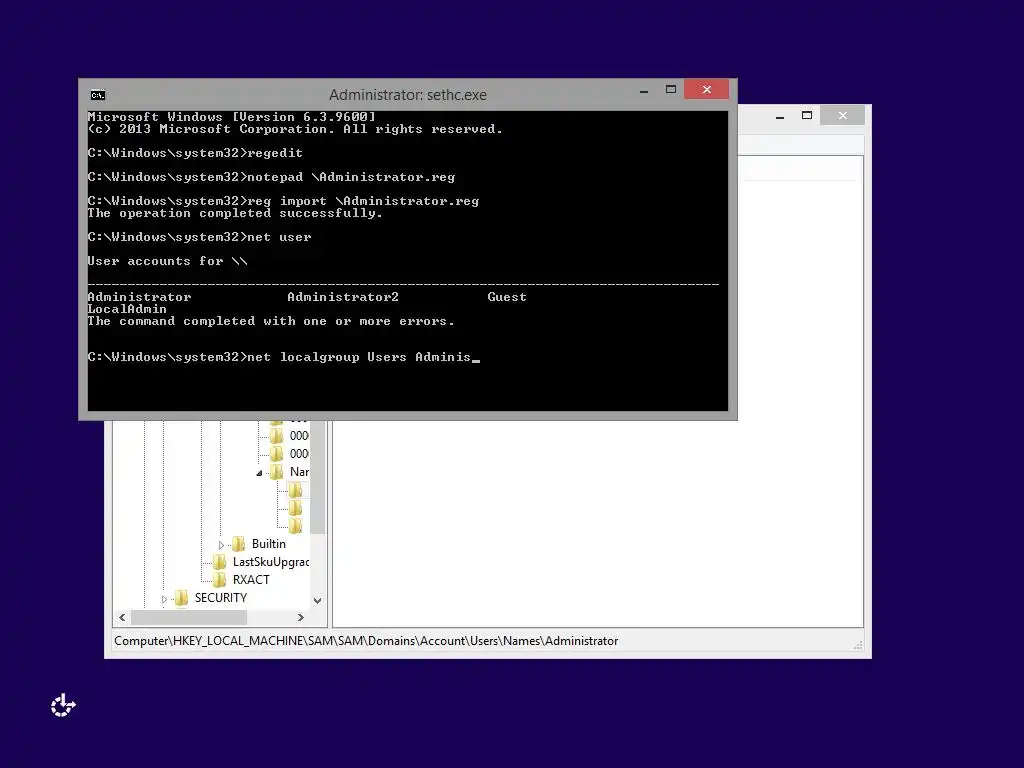
Task: Click the registry tree horizontal scrollbar thumb
Action: 189,617
